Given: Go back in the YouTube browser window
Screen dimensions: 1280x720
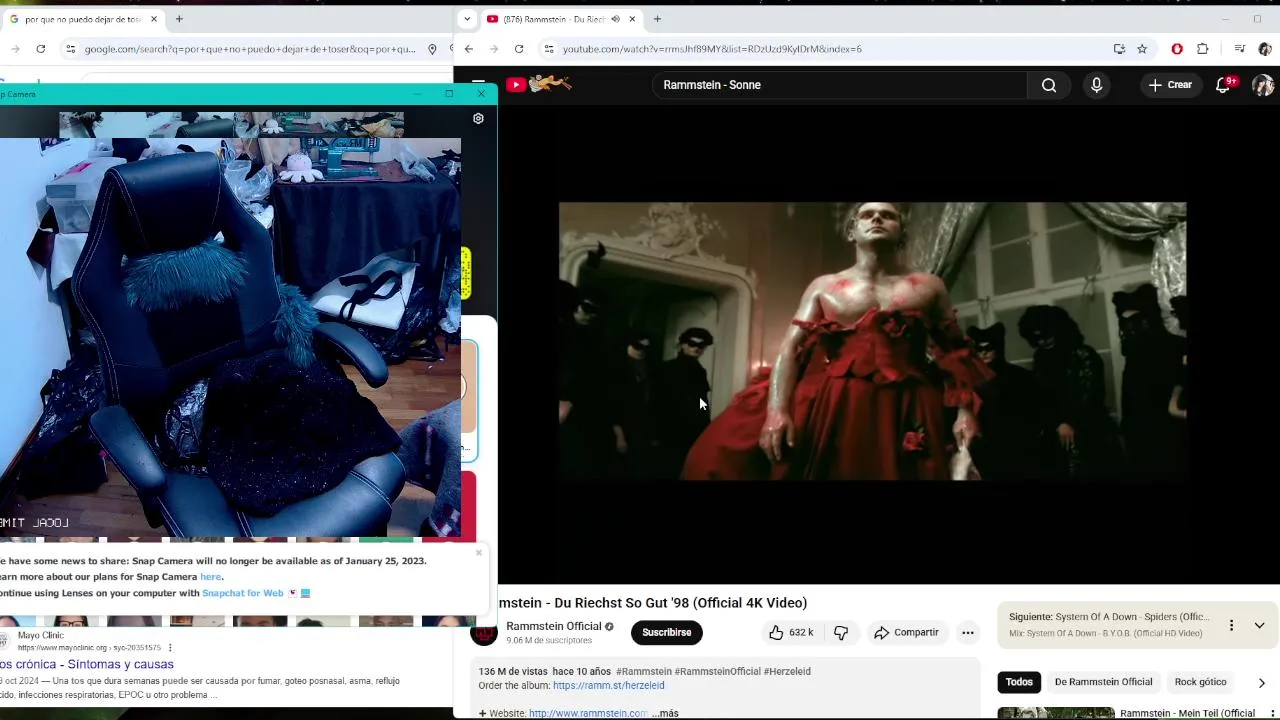Looking at the screenshot, I should (x=468, y=48).
